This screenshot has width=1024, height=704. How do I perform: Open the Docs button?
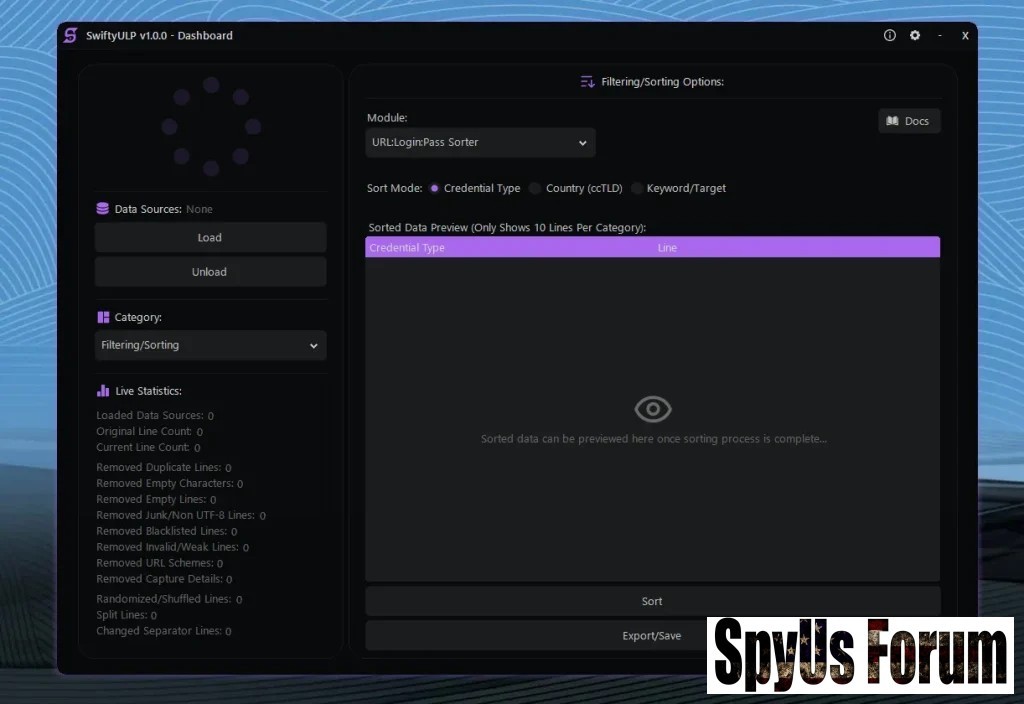(x=908, y=121)
